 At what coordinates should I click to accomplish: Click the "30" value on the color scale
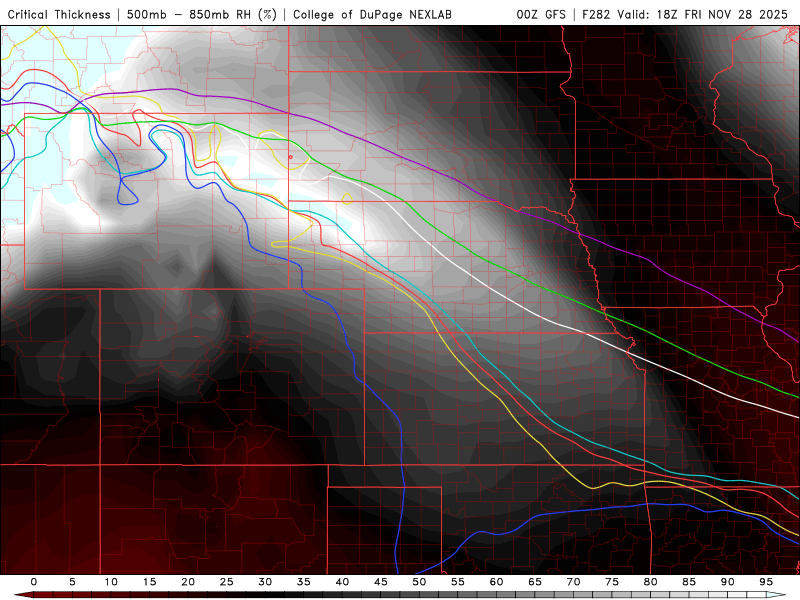265,582
